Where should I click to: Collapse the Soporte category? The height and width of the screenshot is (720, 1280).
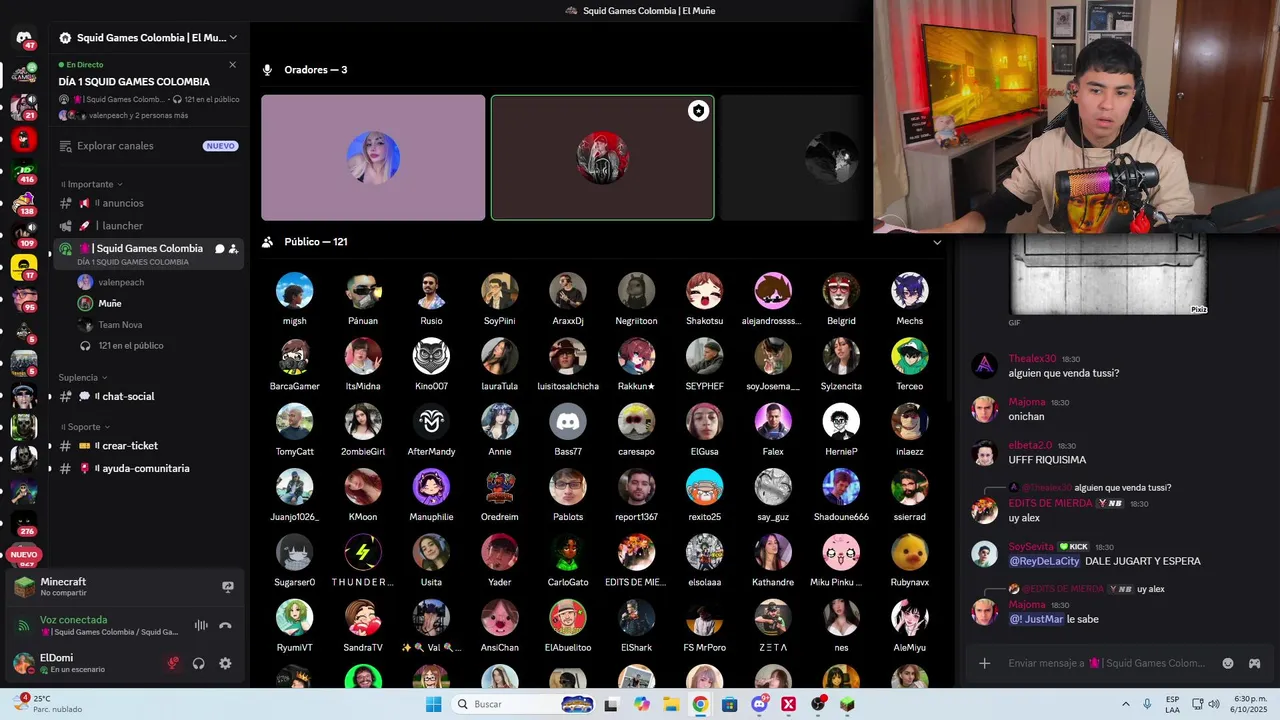pyautogui.click(x=84, y=427)
